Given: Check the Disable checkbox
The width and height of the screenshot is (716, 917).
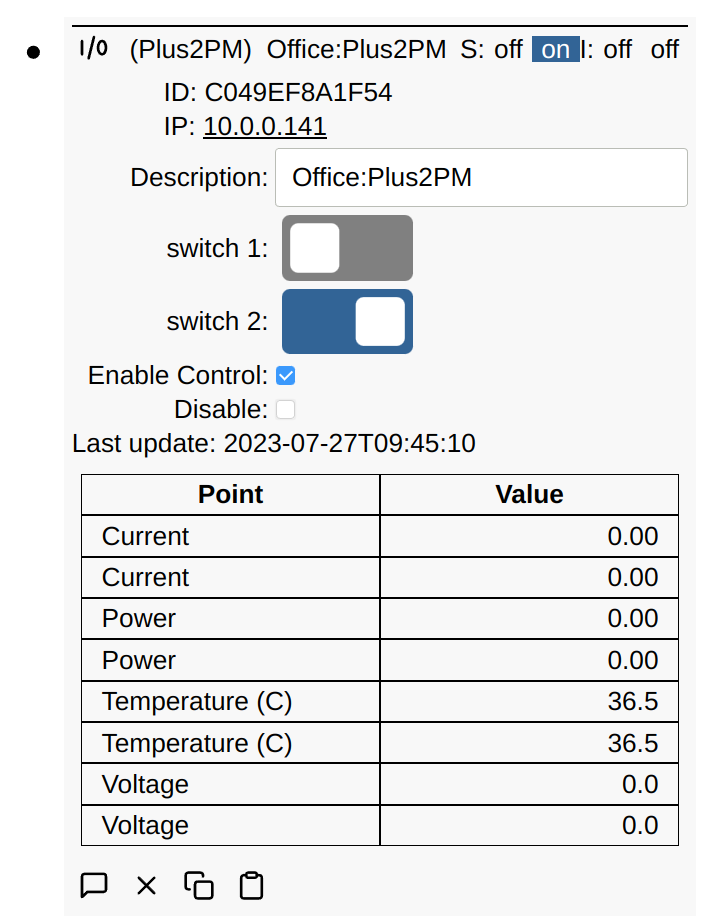Looking at the screenshot, I should pyautogui.click(x=286, y=409).
